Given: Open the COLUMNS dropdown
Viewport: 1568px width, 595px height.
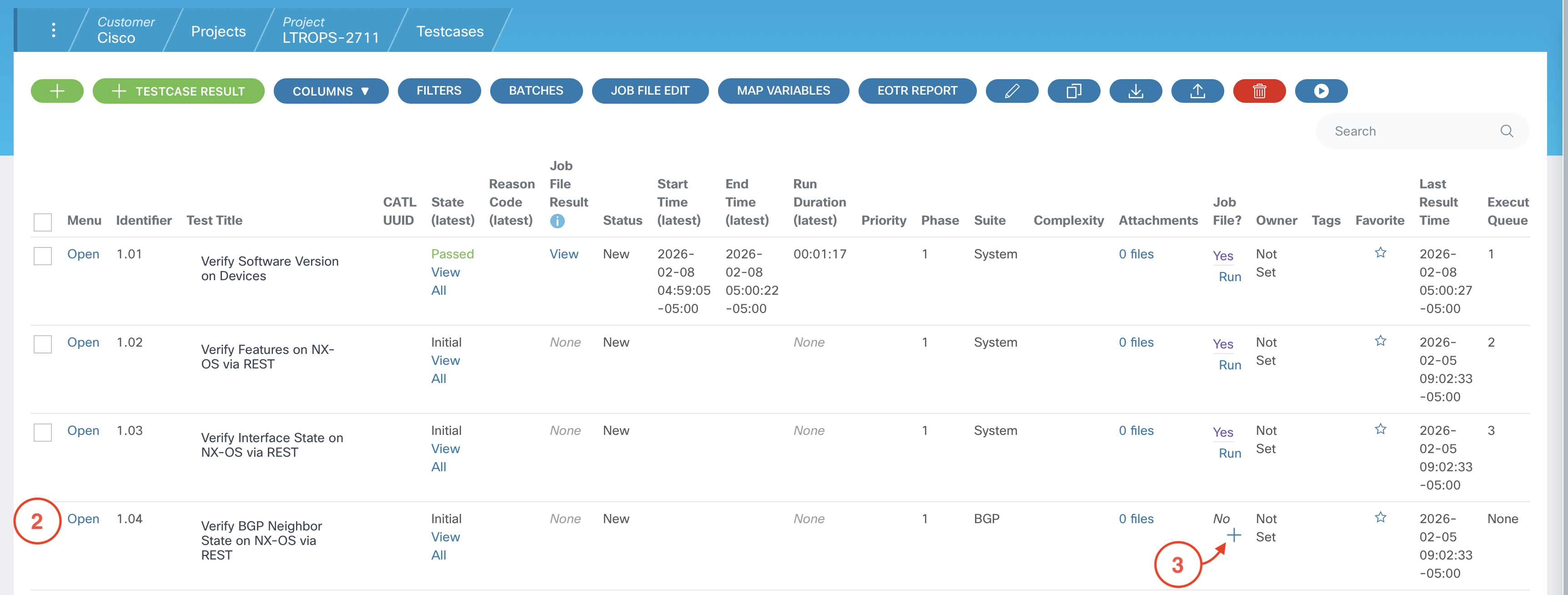Looking at the screenshot, I should (331, 91).
